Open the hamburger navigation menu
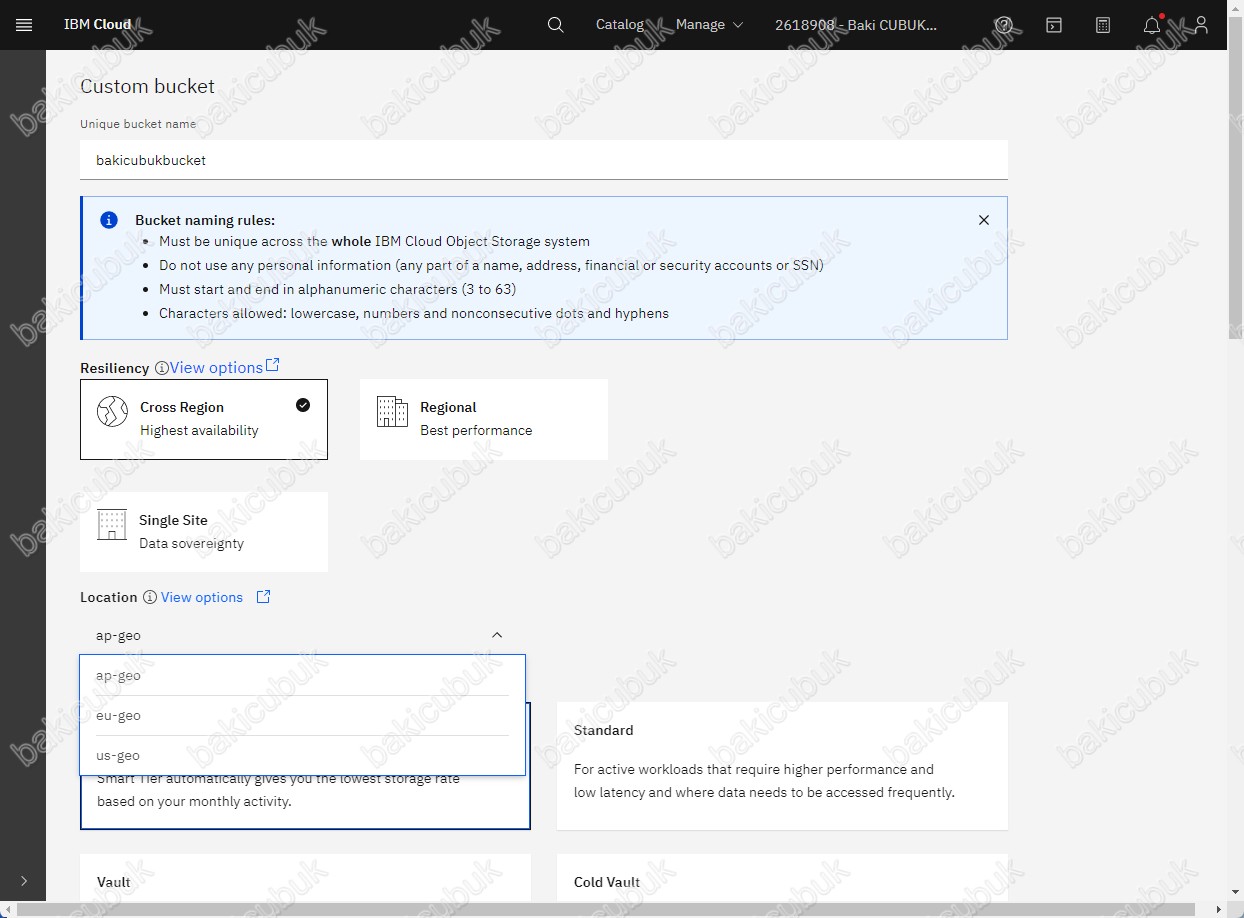Image resolution: width=1244 pixels, height=918 pixels. pyautogui.click(x=24, y=25)
